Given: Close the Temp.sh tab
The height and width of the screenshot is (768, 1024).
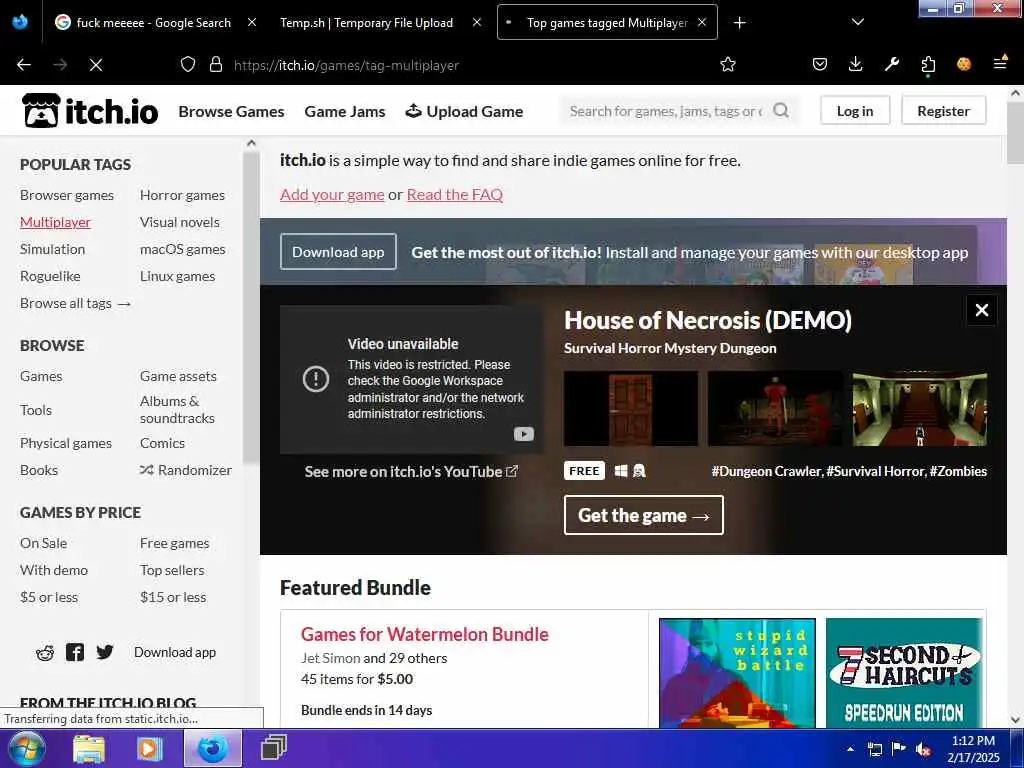Looking at the screenshot, I should pos(477,22).
